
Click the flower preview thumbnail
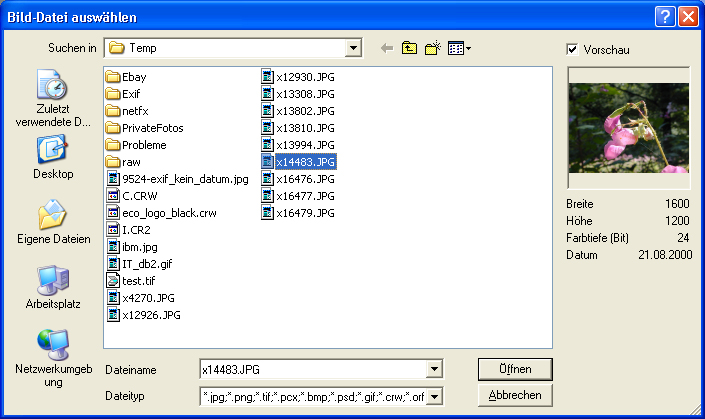[628, 128]
